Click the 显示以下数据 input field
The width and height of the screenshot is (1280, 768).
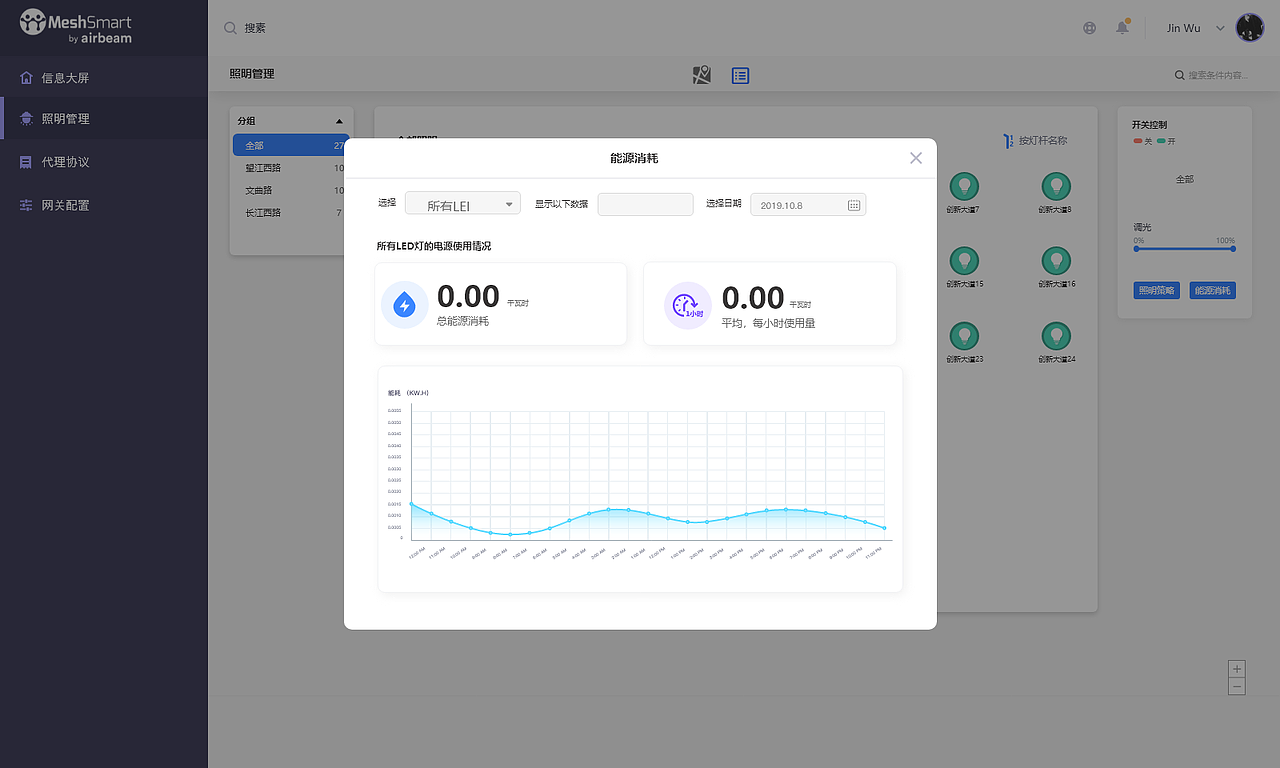(x=645, y=204)
